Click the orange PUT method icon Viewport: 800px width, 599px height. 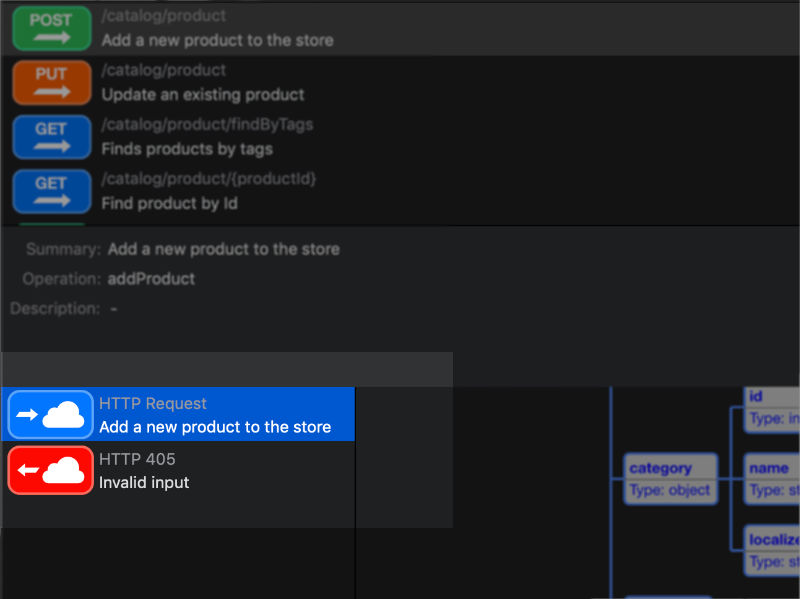coord(51,82)
